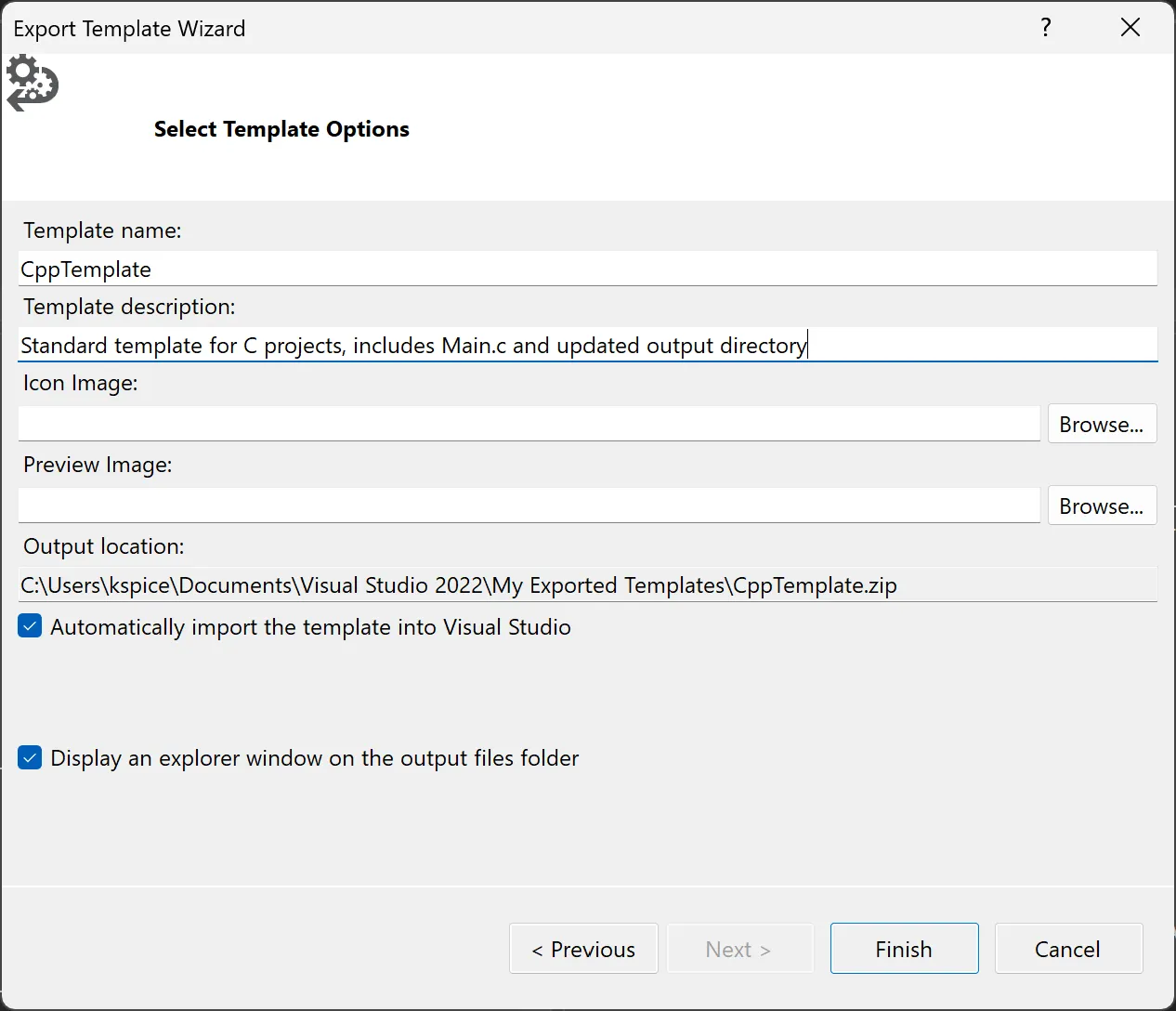Click the Template name input field
The height and width of the screenshot is (1011, 1176).
point(588,269)
